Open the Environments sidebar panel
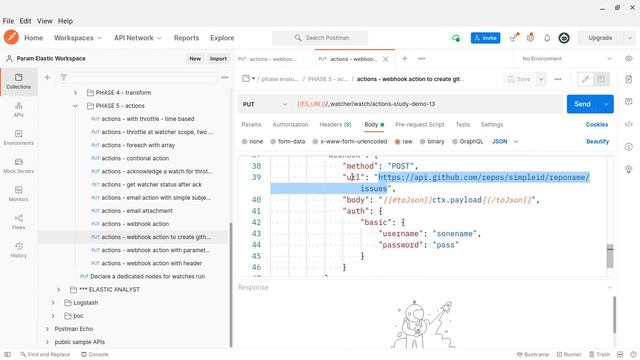Image resolution: width=640 pixels, height=360 pixels. (x=18, y=138)
